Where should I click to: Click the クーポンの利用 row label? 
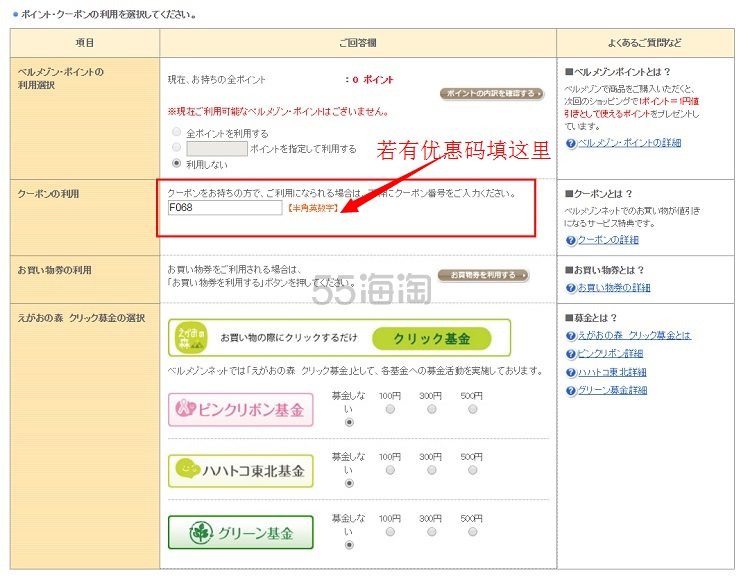click(x=48, y=194)
